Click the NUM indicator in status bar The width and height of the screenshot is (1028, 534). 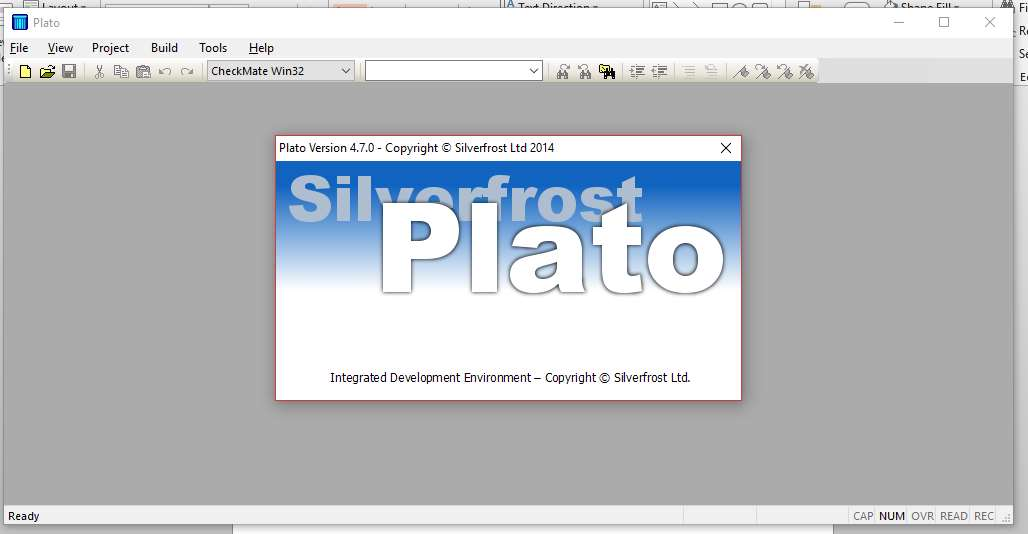892,516
